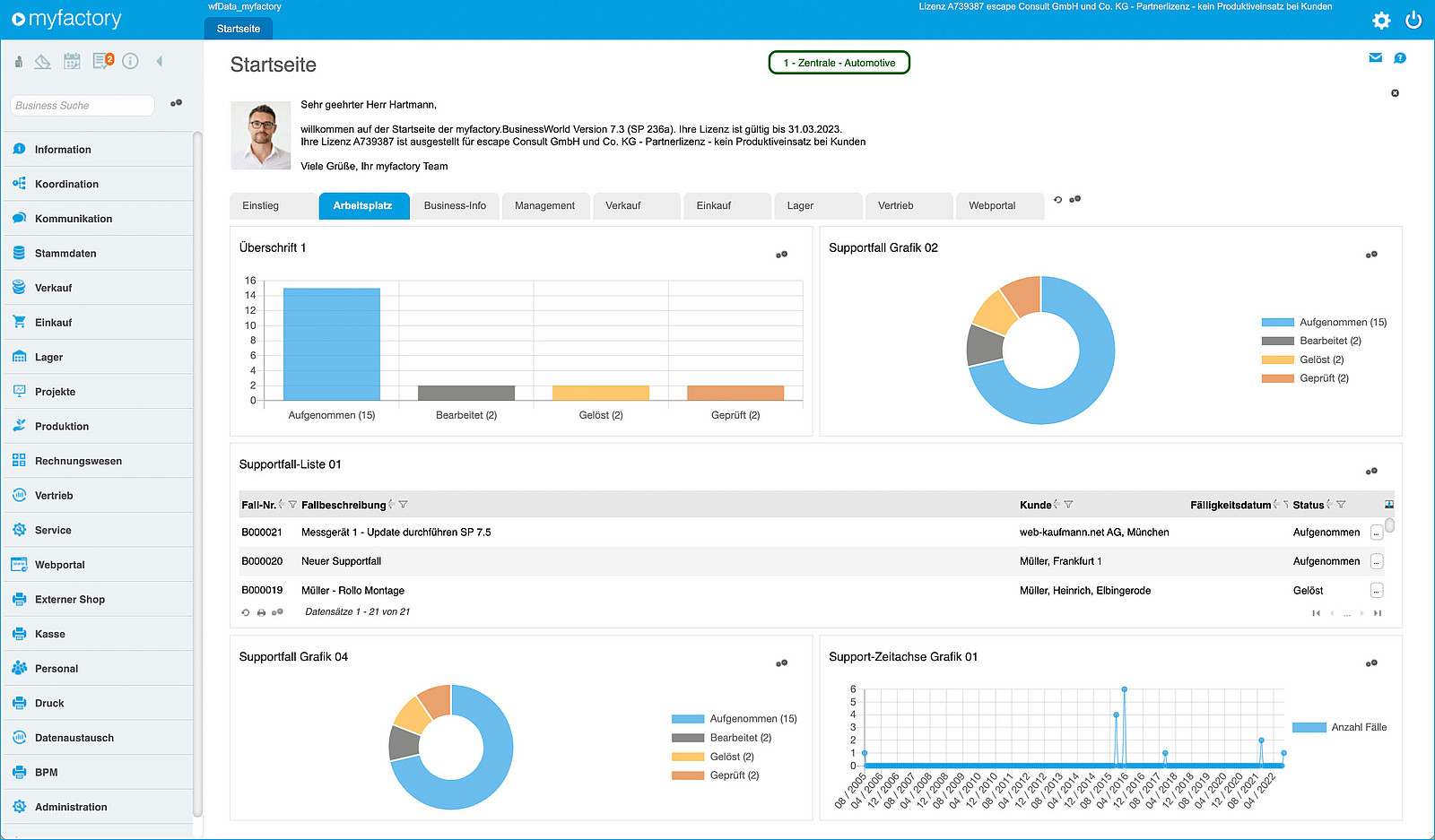This screenshot has width=1435, height=840.
Task: Open the mail envelope icon
Action: [1376, 58]
